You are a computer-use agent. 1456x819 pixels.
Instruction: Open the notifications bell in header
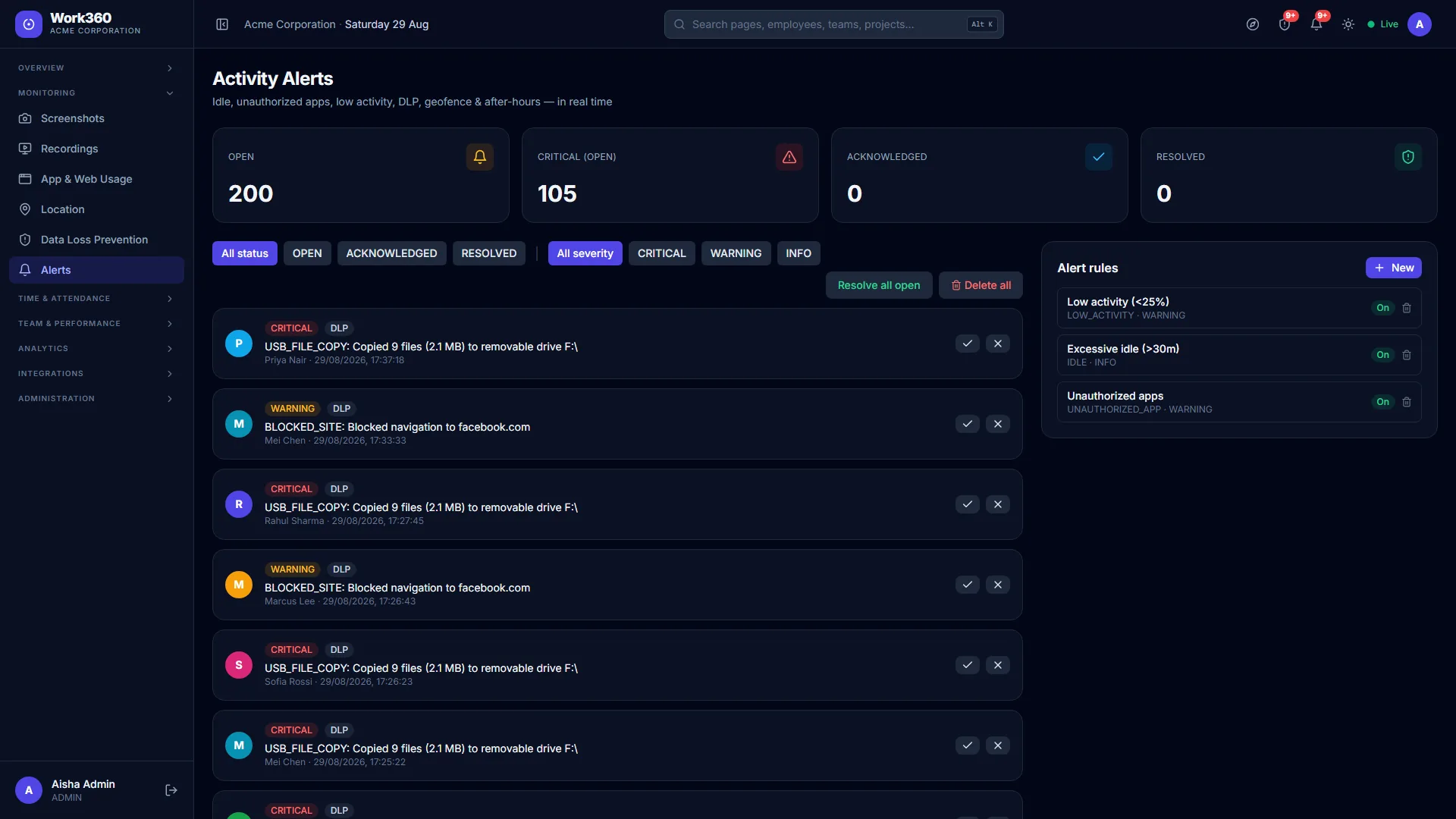pyautogui.click(x=1316, y=24)
